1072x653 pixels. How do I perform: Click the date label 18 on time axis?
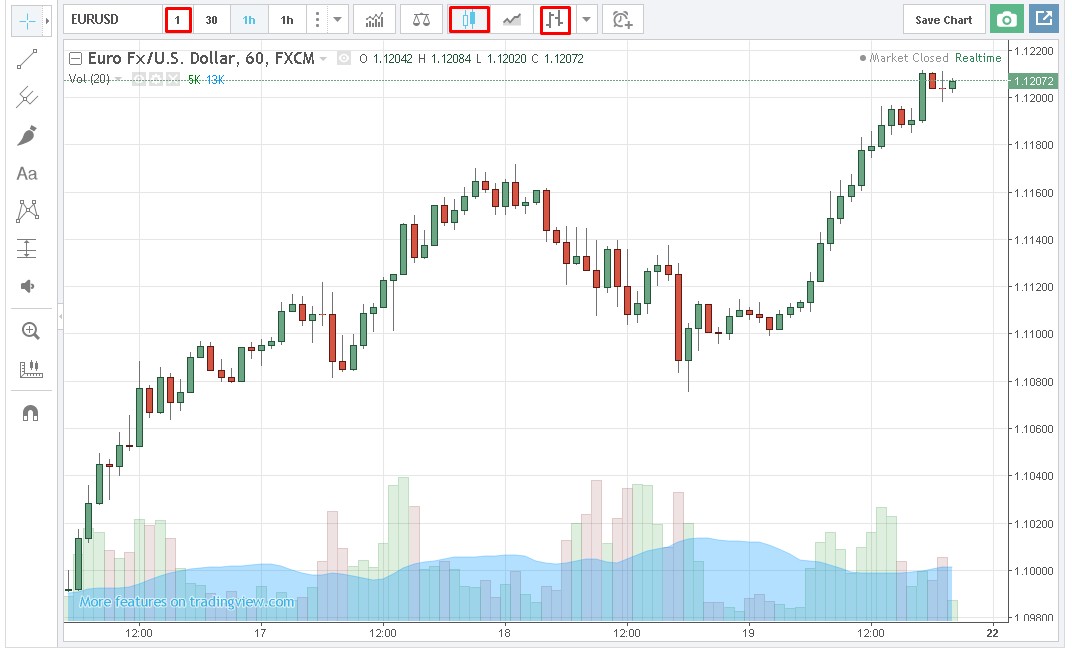(504, 632)
